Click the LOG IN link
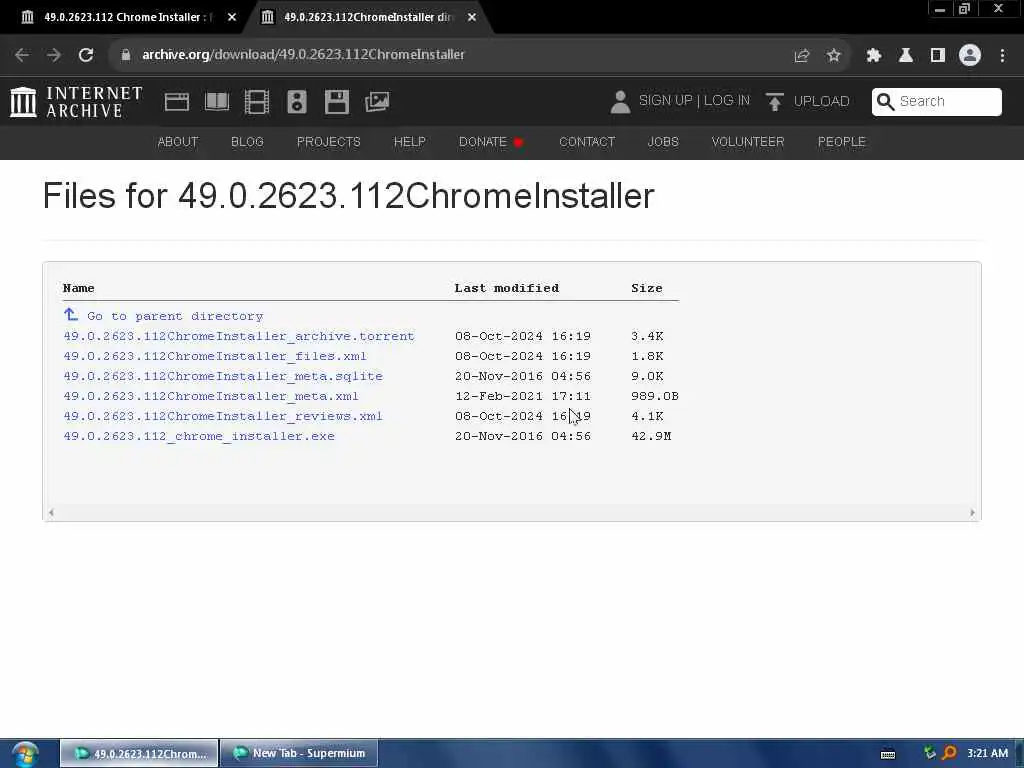The width and height of the screenshot is (1024, 768). [726, 101]
